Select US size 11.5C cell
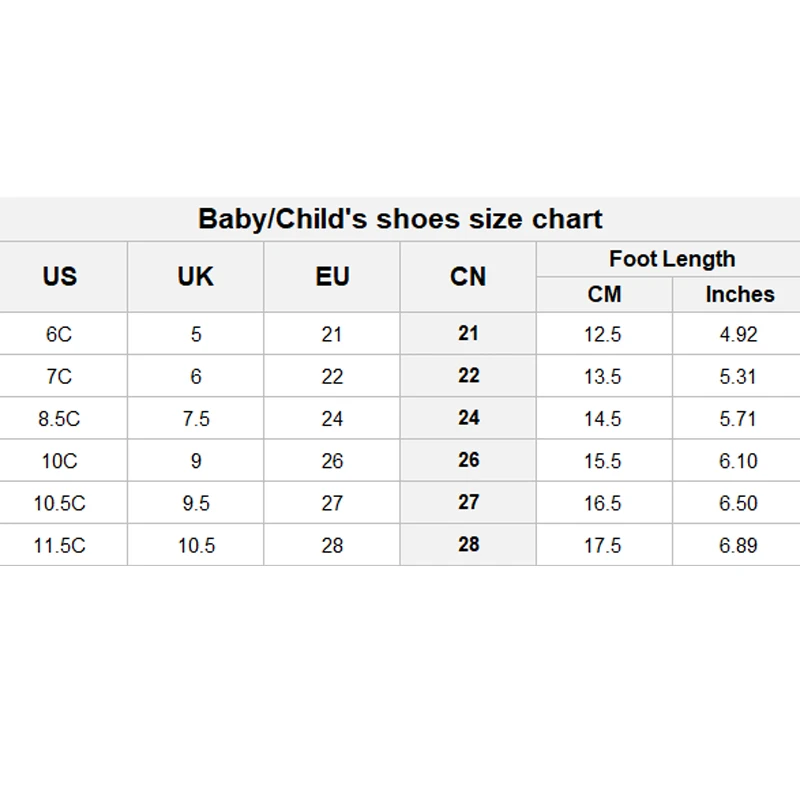800x800 pixels. (x=59, y=545)
